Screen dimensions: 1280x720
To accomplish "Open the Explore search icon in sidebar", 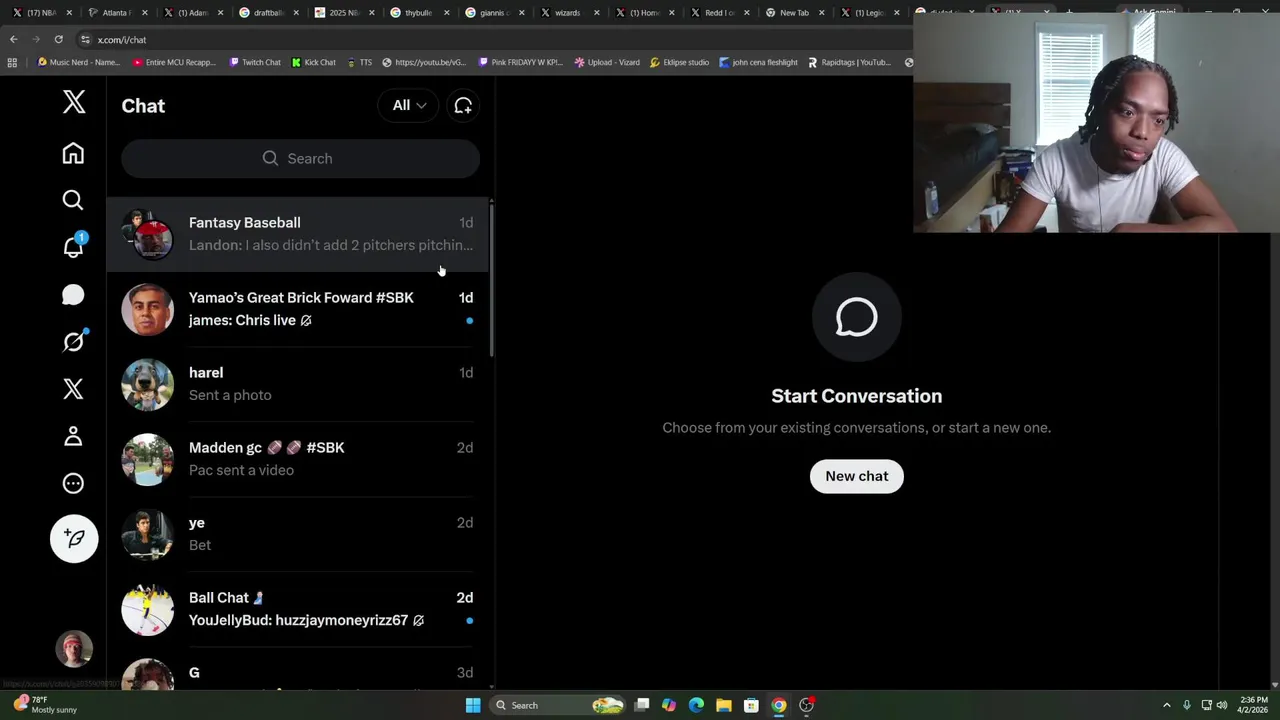I will tap(73, 200).
